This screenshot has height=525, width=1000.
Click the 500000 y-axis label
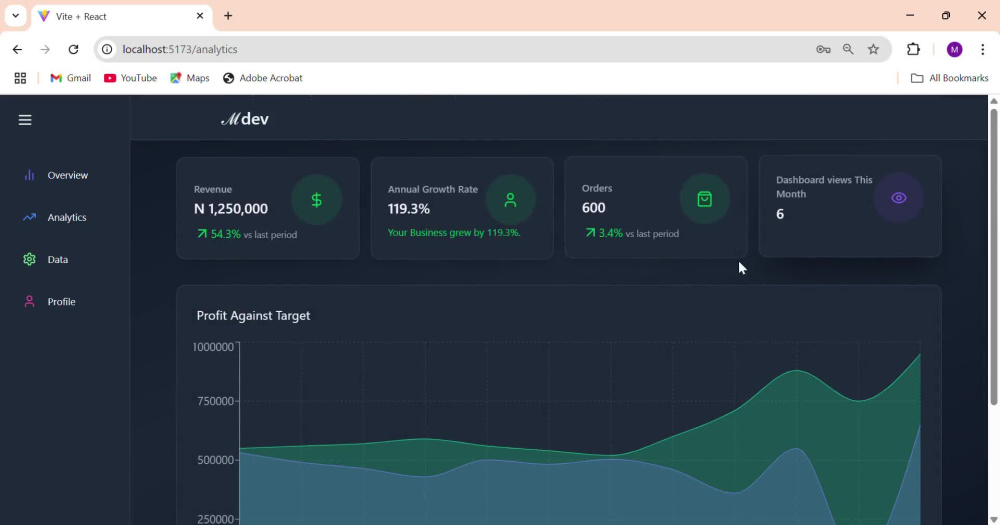click(216, 460)
